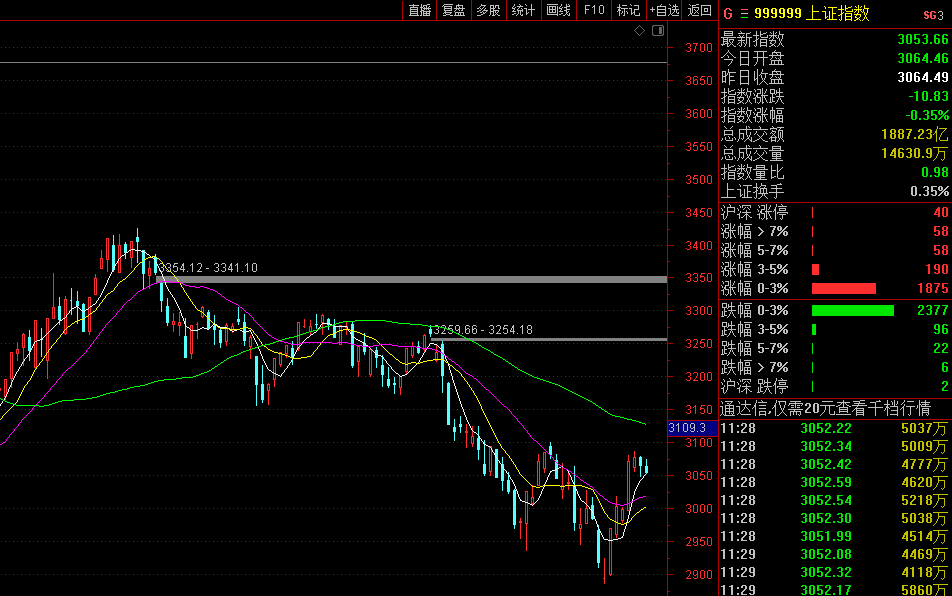Click the green three-line icon beside 999999
The height and width of the screenshot is (596, 952).
(x=743, y=14)
